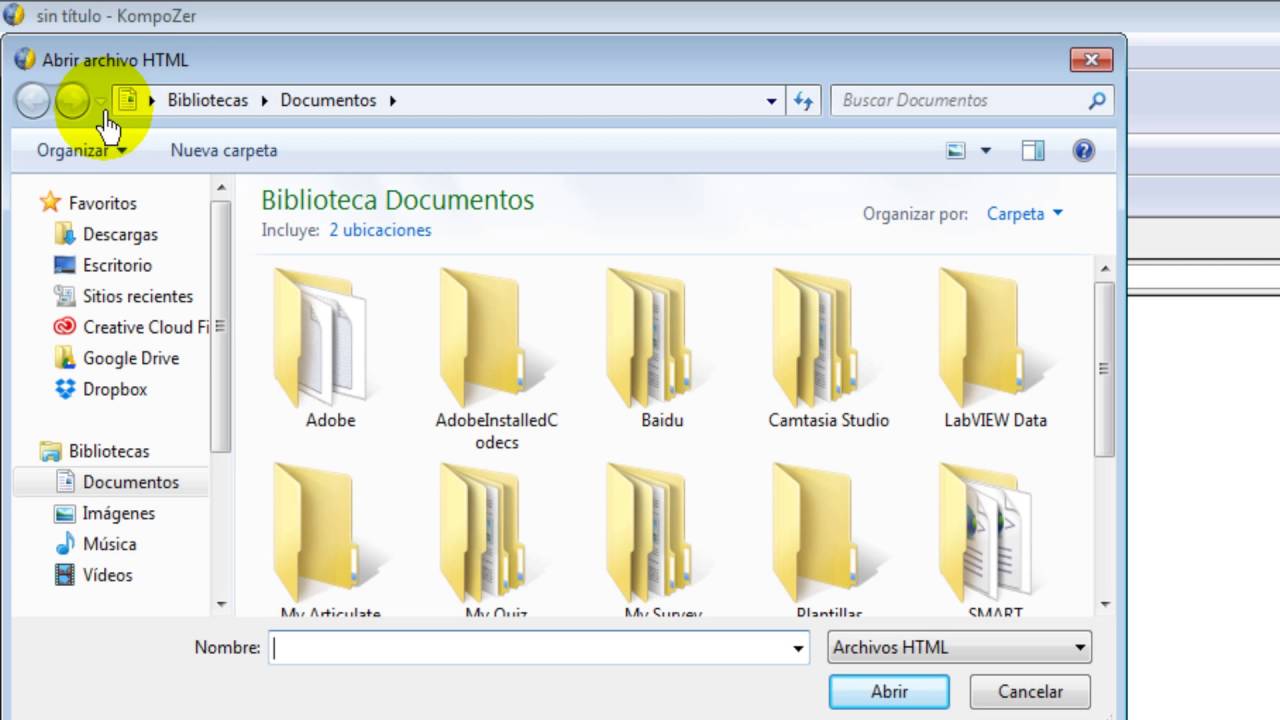This screenshot has height=720, width=1280.
Task: Select Bibliotecas in the navigation pane
Action: (x=94, y=451)
